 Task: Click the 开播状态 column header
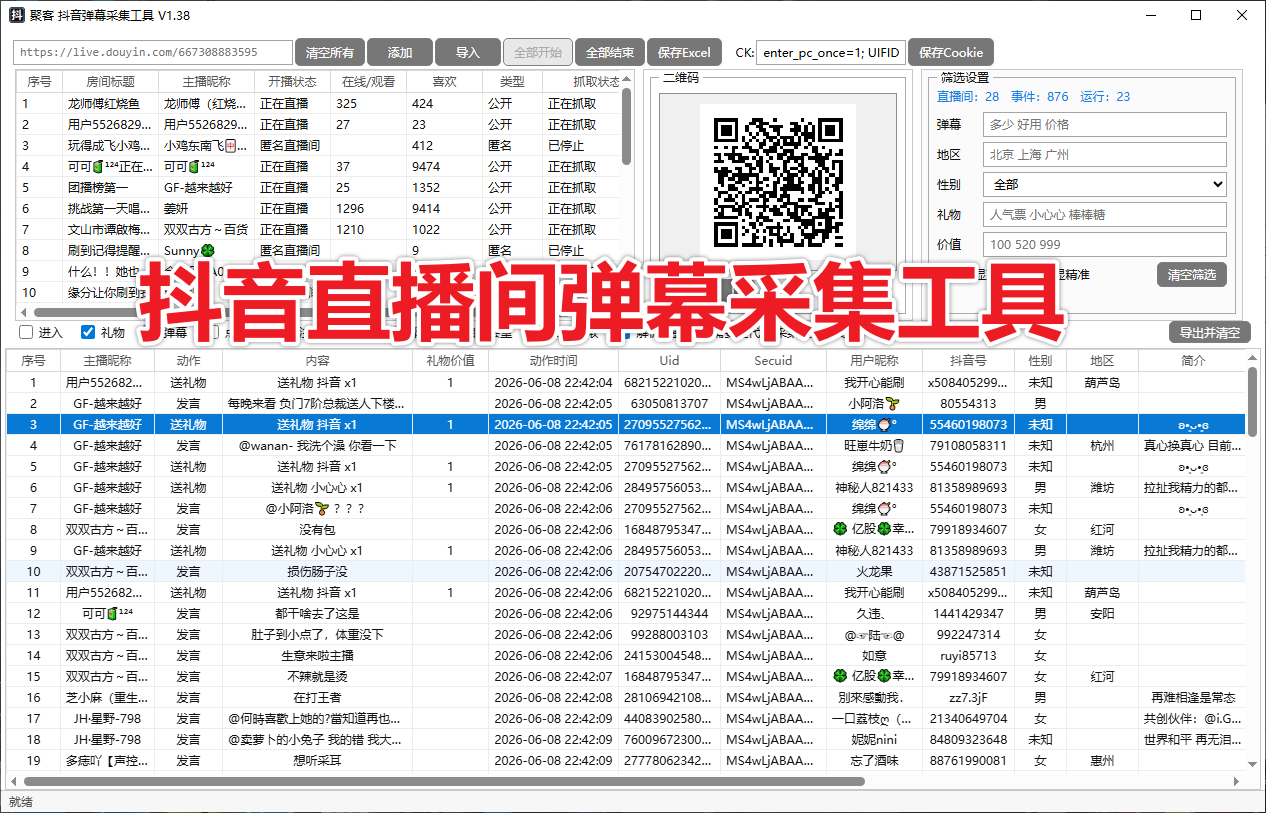pyautogui.click(x=292, y=82)
